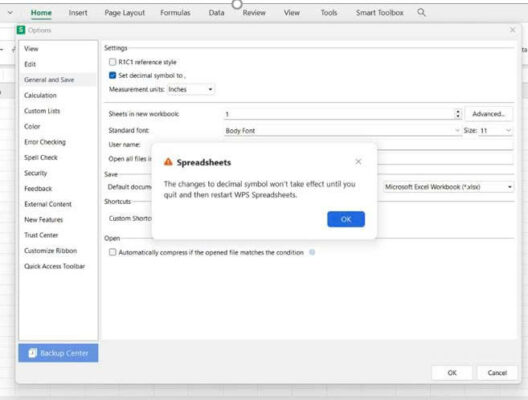Click the search magnifier icon in ribbon
Image resolution: width=528 pixels, height=400 pixels.
click(x=421, y=13)
